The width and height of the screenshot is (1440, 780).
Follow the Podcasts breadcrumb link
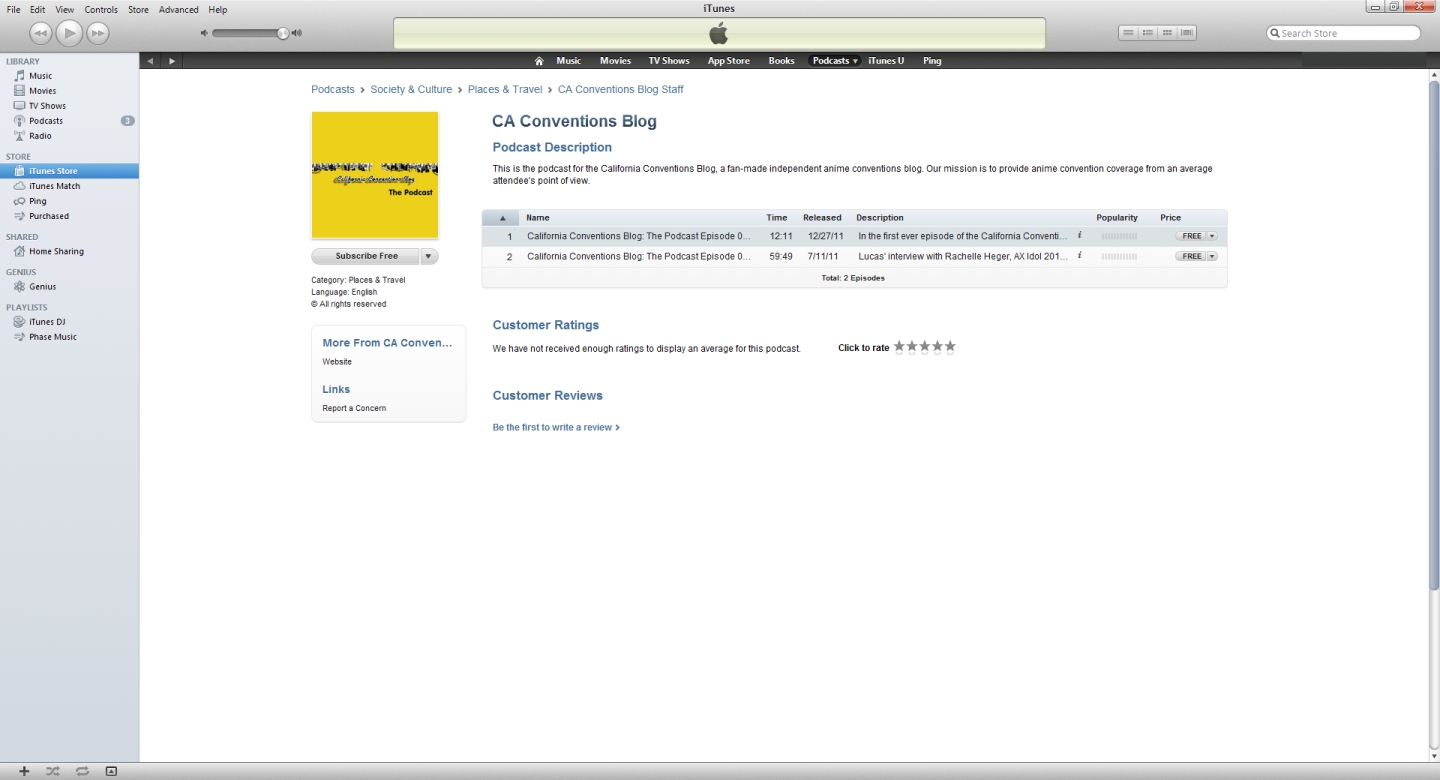coord(333,90)
